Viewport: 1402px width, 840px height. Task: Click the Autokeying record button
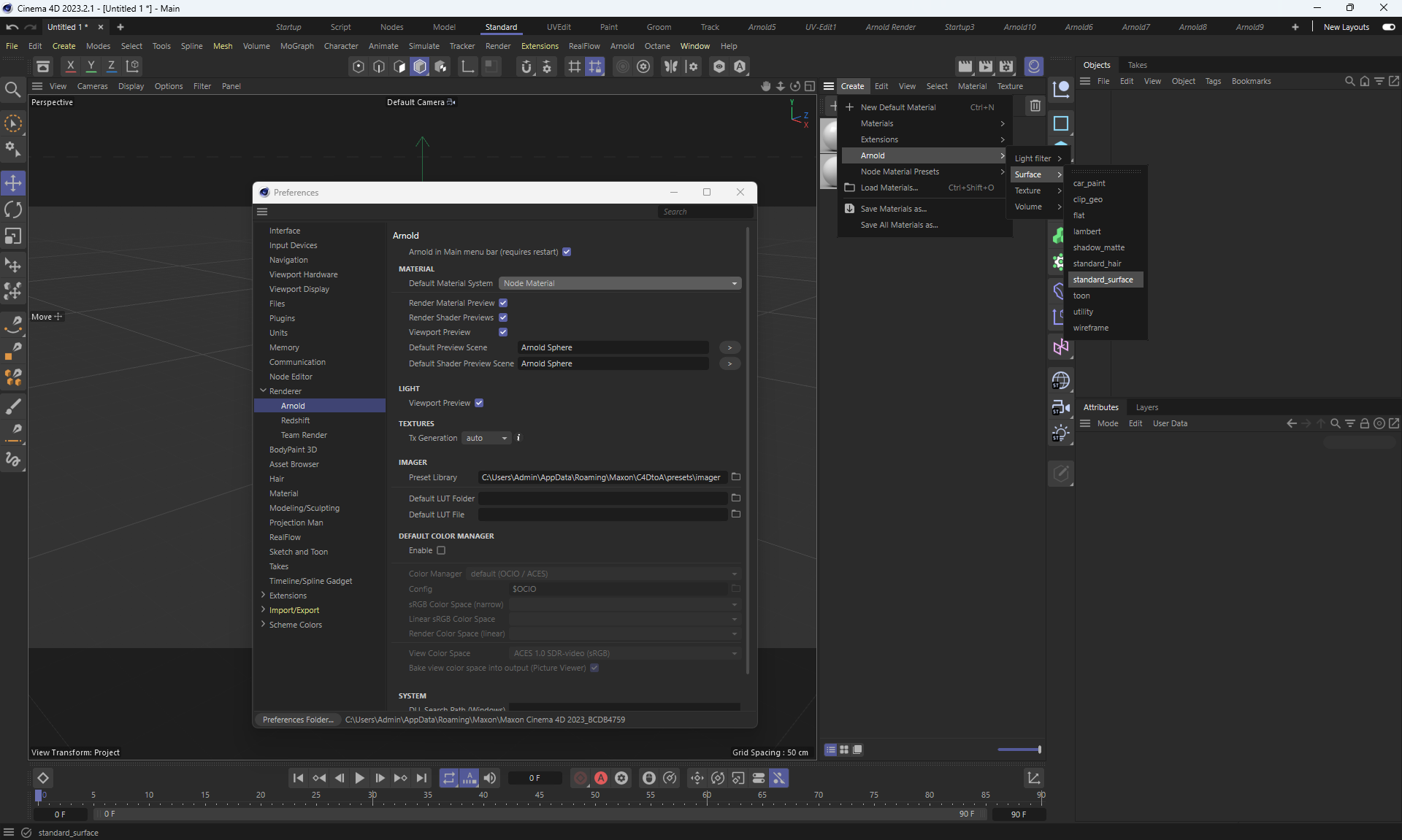click(x=600, y=778)
